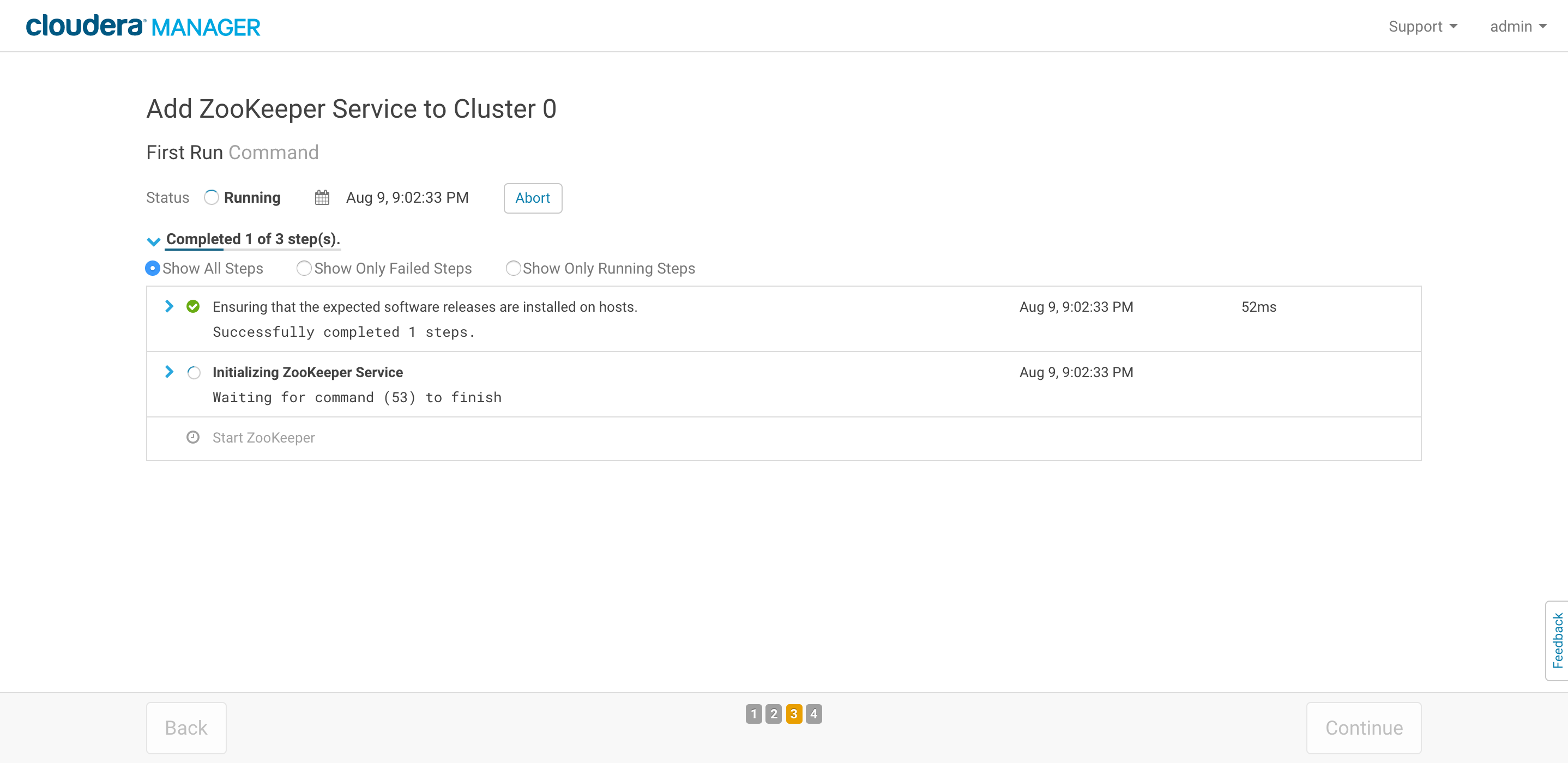Viewport: 1568px width, 763px height.
Task: Click Initializing ZooKeeper Service title
Action: 307,372
